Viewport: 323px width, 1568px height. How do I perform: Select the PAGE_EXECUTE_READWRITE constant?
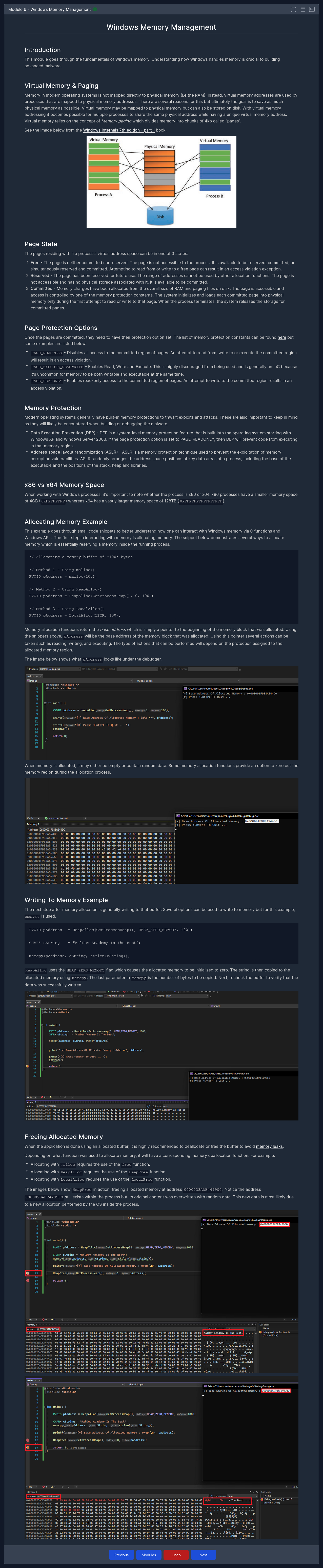tap(57, 367)
